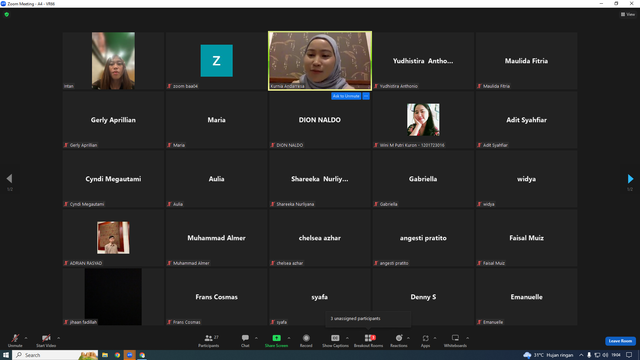
Task: Click the chelsea azhar tile name
Action: [320, 238]
